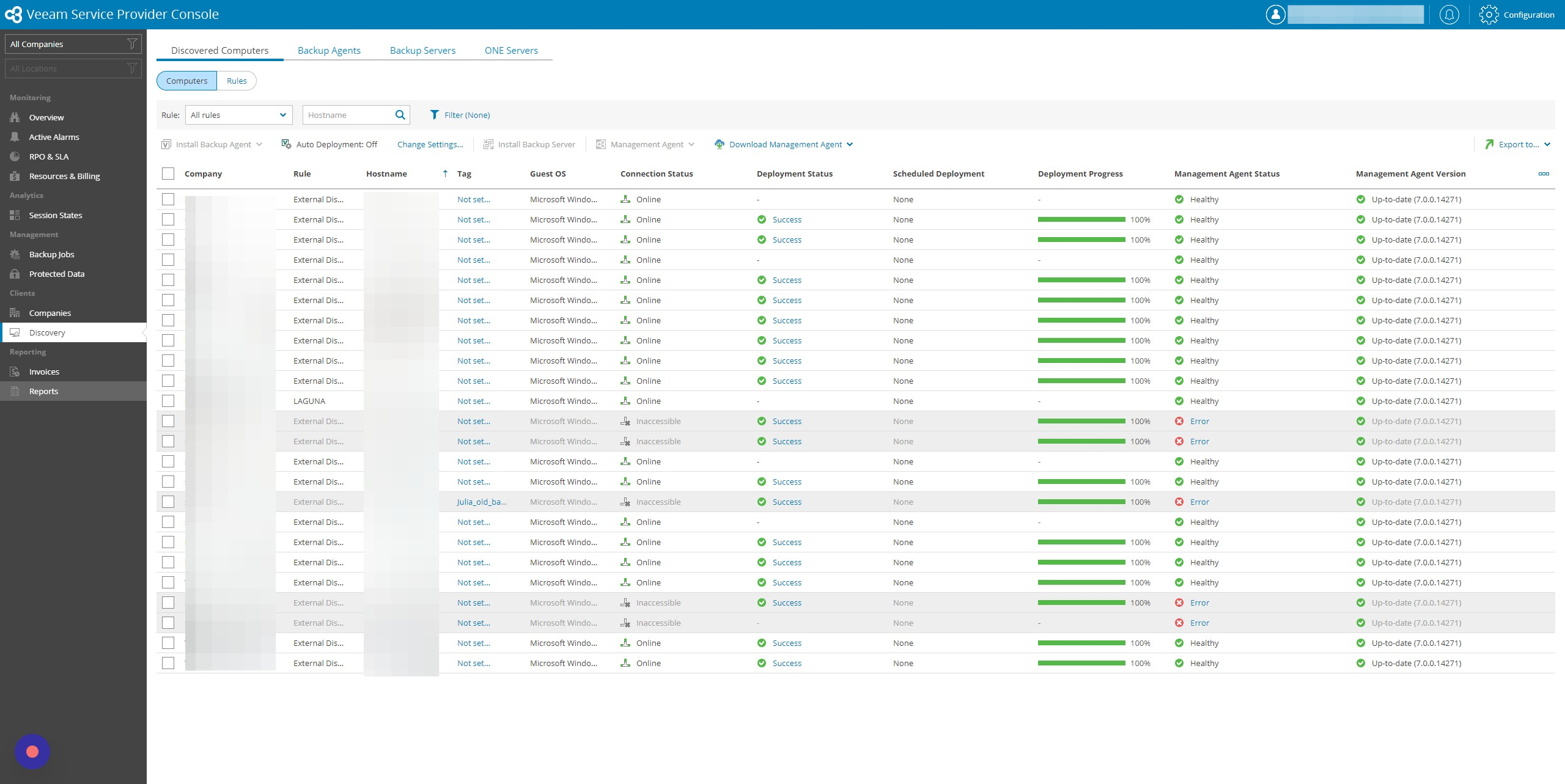Click into the Hostname search field
This screenshot has height=784, width=1565.
[348, 115]
